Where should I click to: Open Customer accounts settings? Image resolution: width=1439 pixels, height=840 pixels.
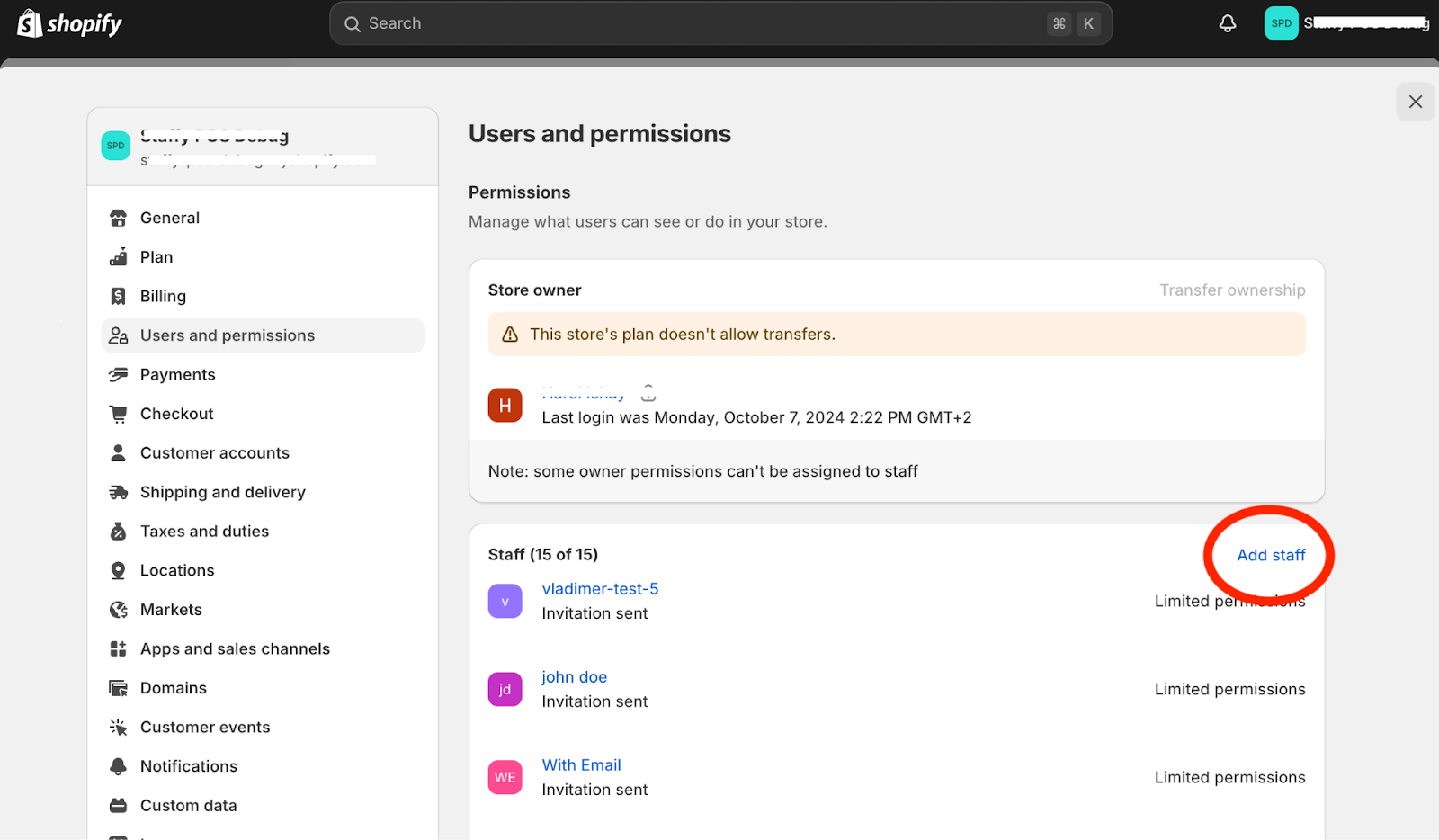pos(263,452)
